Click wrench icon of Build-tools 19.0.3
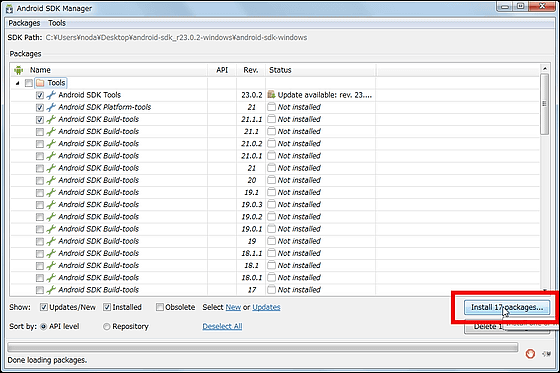 click(51, 205)
